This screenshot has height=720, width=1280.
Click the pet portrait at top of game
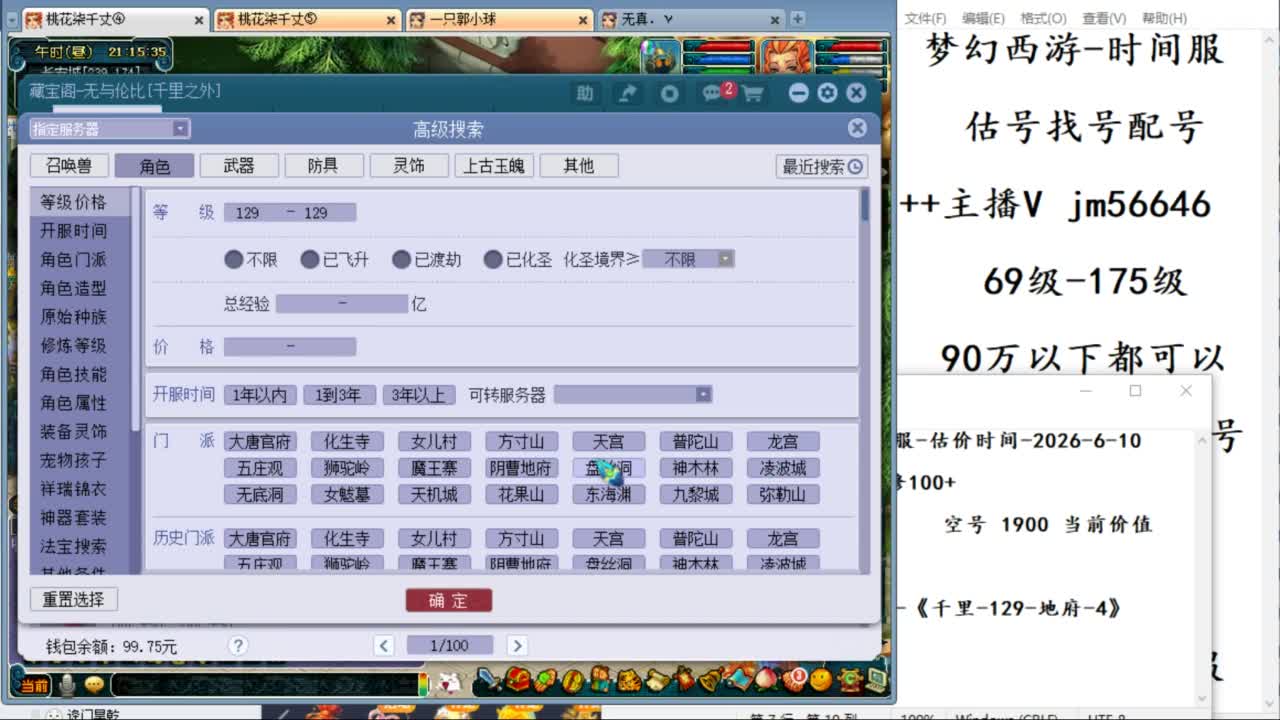(659, 57)
